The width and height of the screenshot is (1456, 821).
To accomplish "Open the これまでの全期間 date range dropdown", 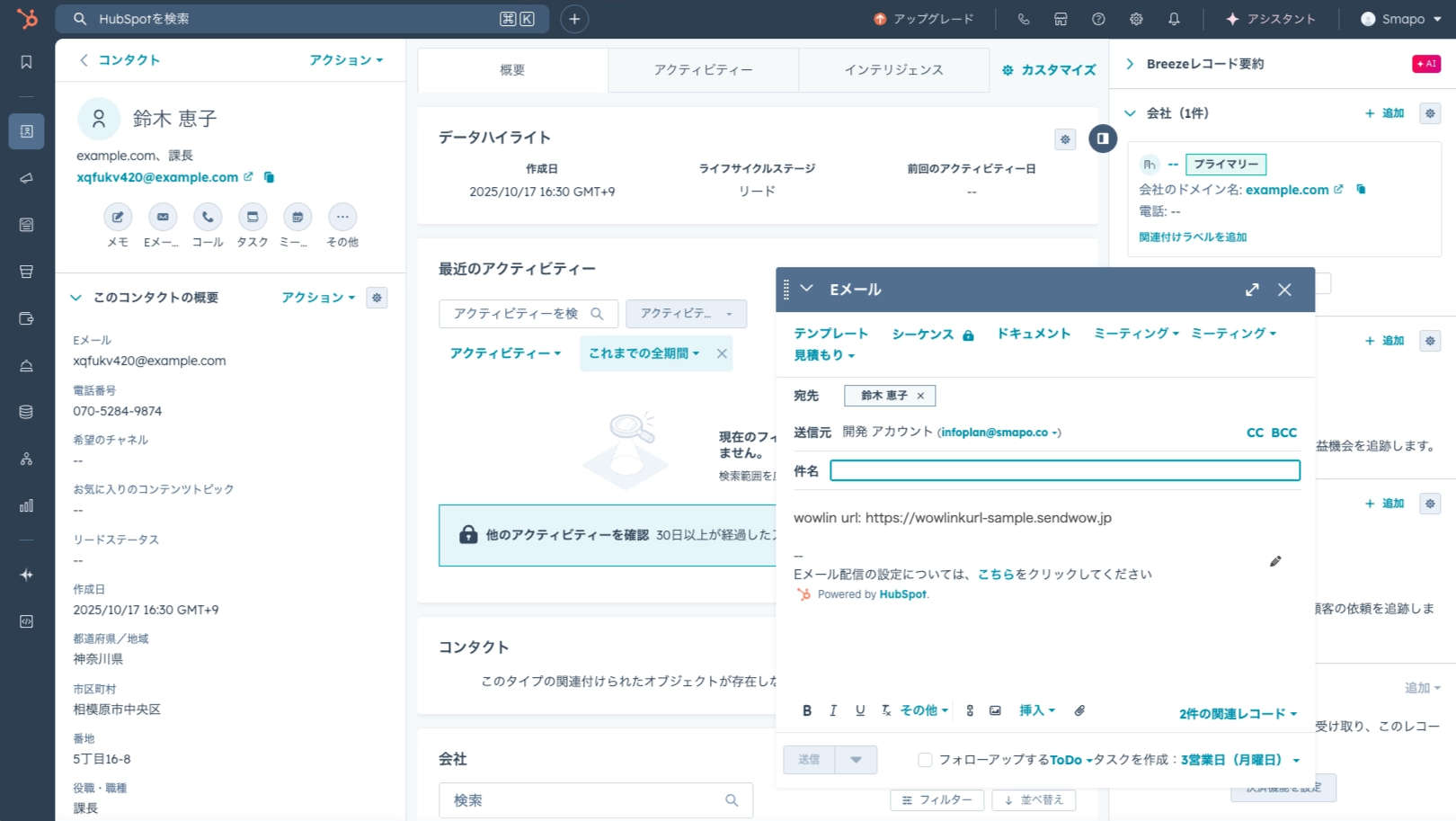I will (644, 353).
